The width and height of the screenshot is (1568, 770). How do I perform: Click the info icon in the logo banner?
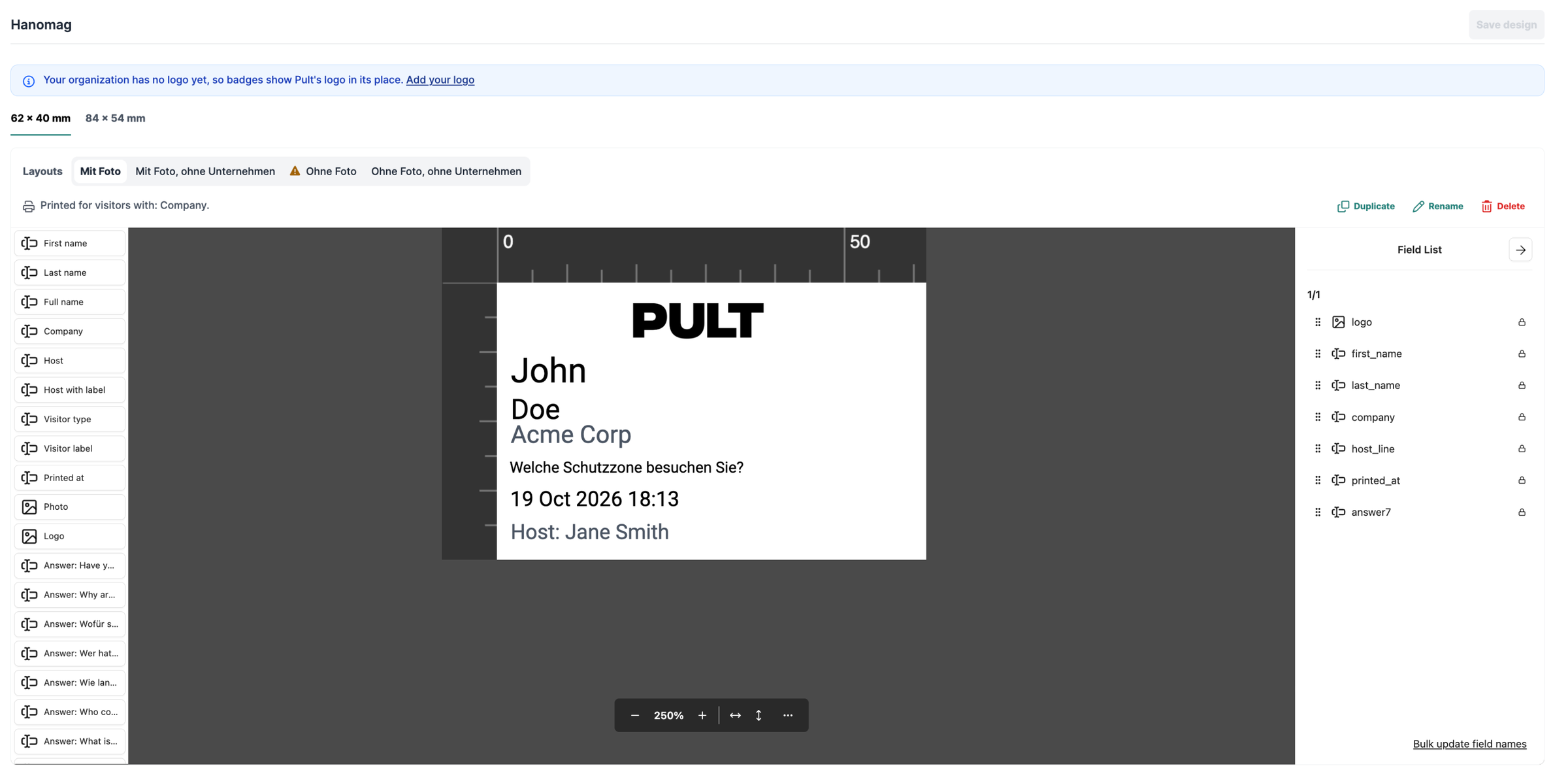(x=29, y=81)
